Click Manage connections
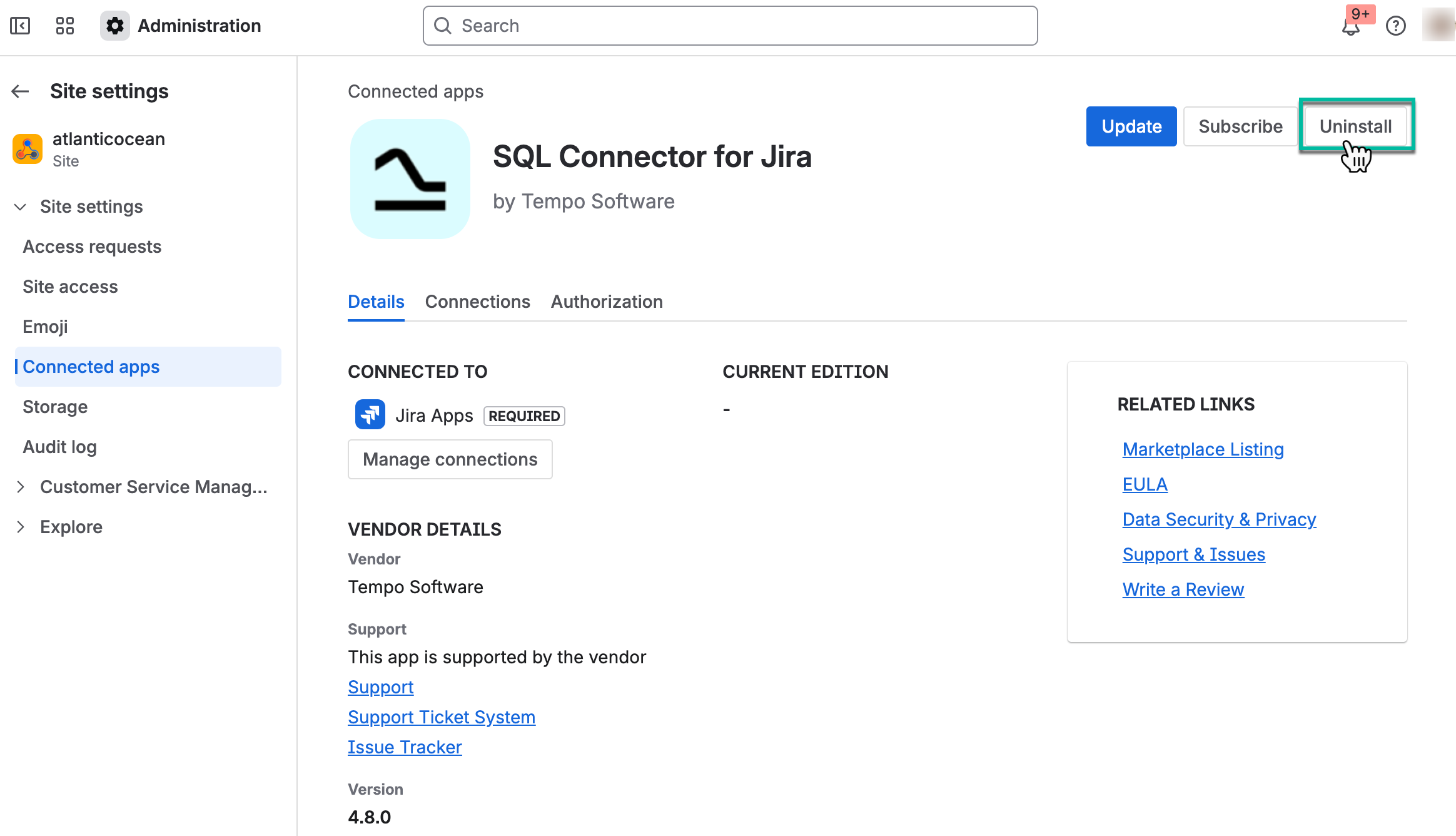The image size is (1456, 836). 450,459
